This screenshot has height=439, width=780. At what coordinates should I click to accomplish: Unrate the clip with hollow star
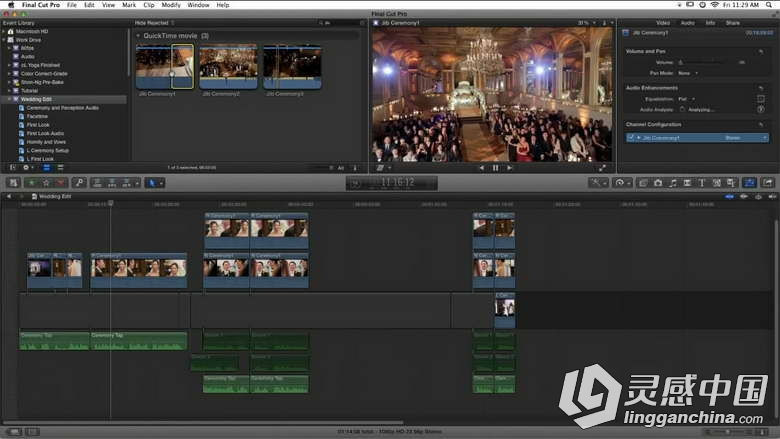pyautogui.click(x=46, y=183)
